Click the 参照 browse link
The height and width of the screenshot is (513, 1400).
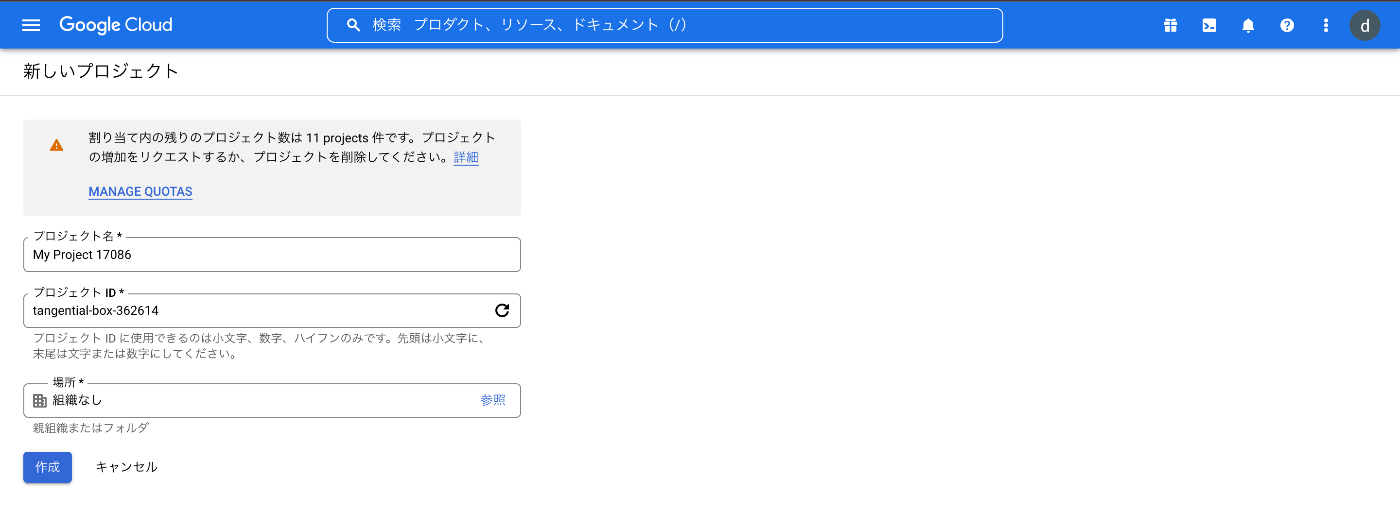click(493, 400)
